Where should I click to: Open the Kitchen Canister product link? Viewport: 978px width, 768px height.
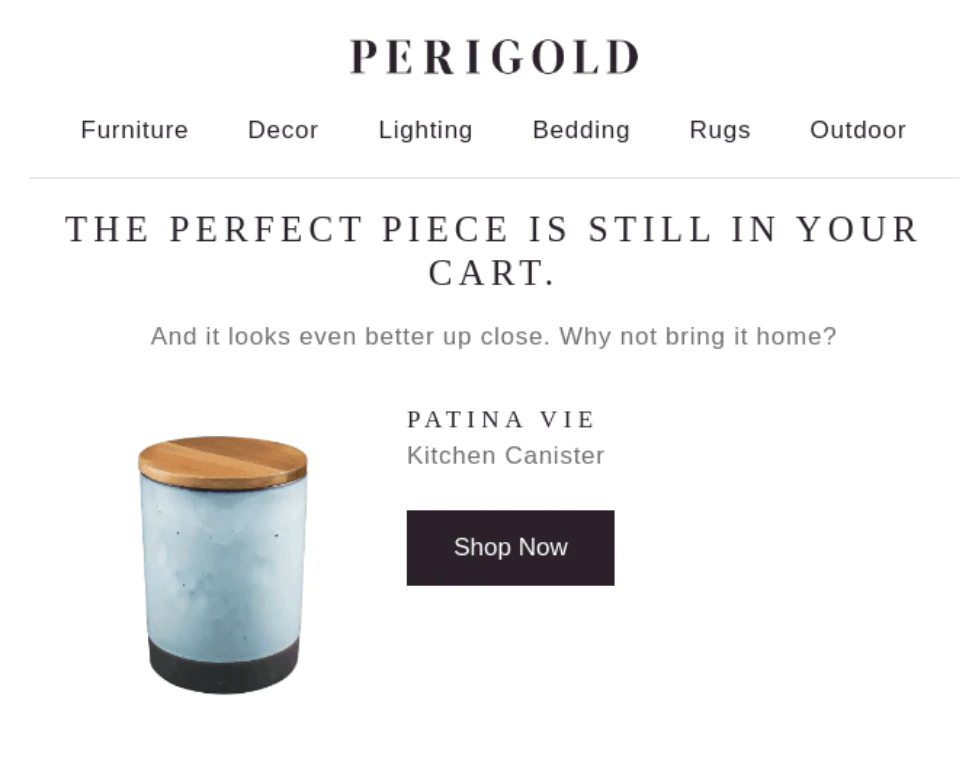point(505,456)
